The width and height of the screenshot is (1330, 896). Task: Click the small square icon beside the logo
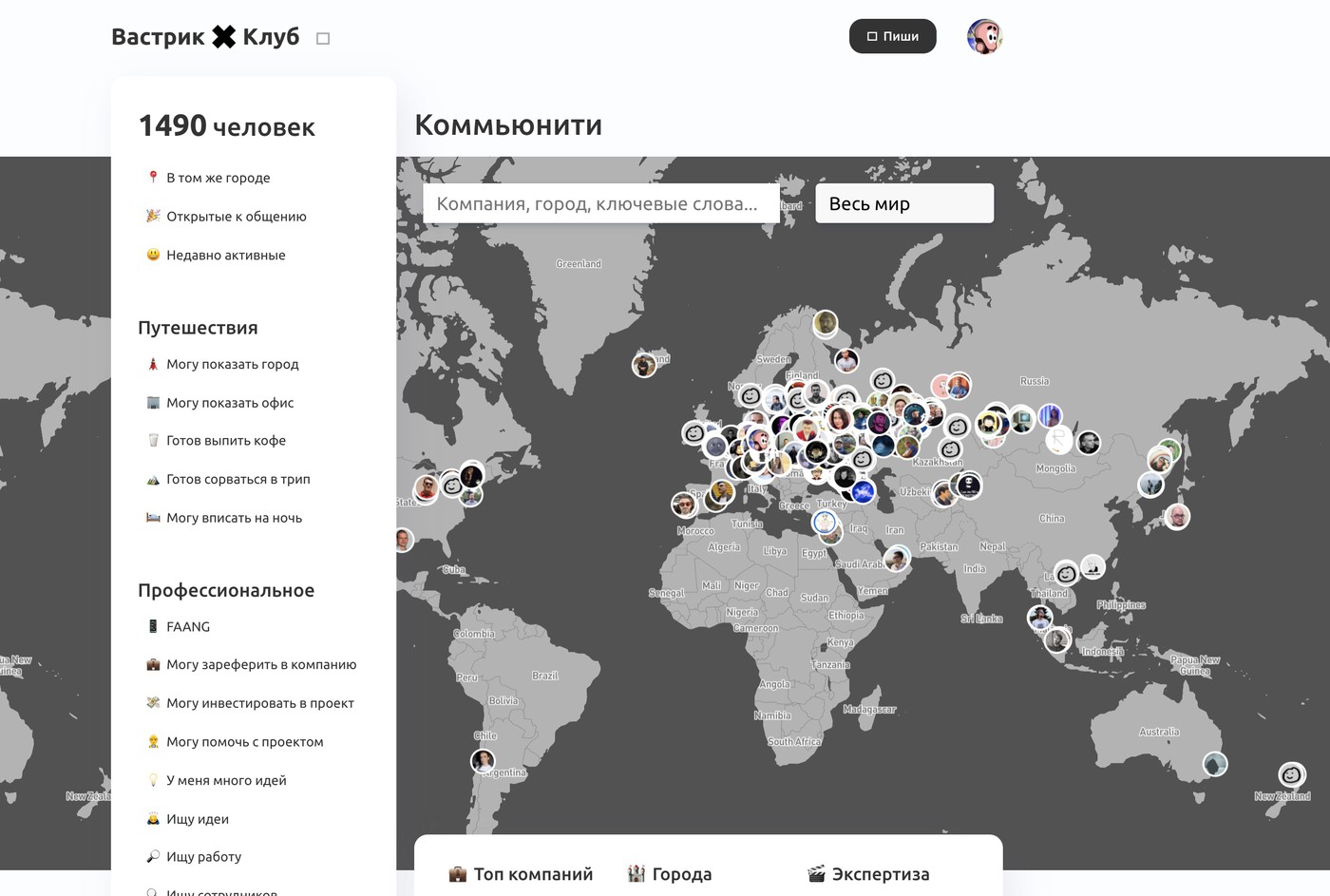pyautogui.click(x=323, y=39)
